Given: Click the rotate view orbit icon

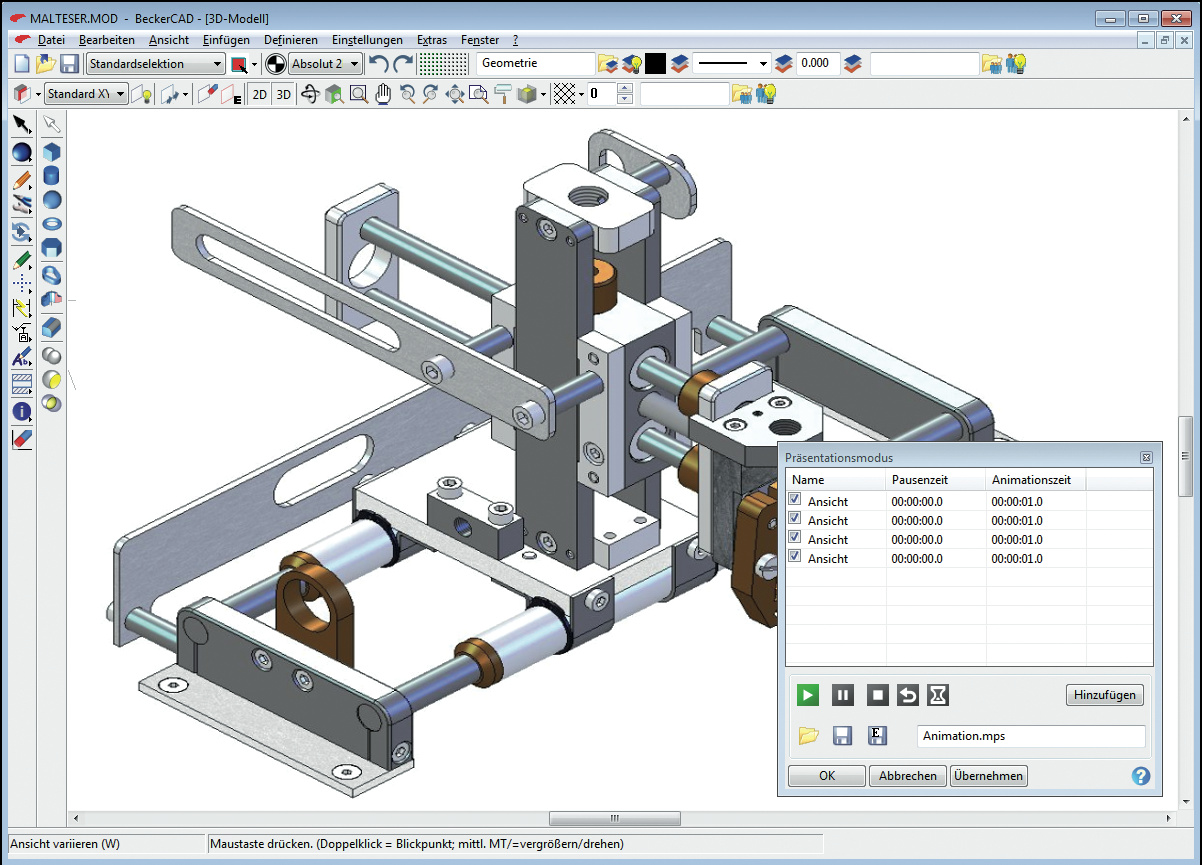Looking at the screenshot, I should click(310, 94).
